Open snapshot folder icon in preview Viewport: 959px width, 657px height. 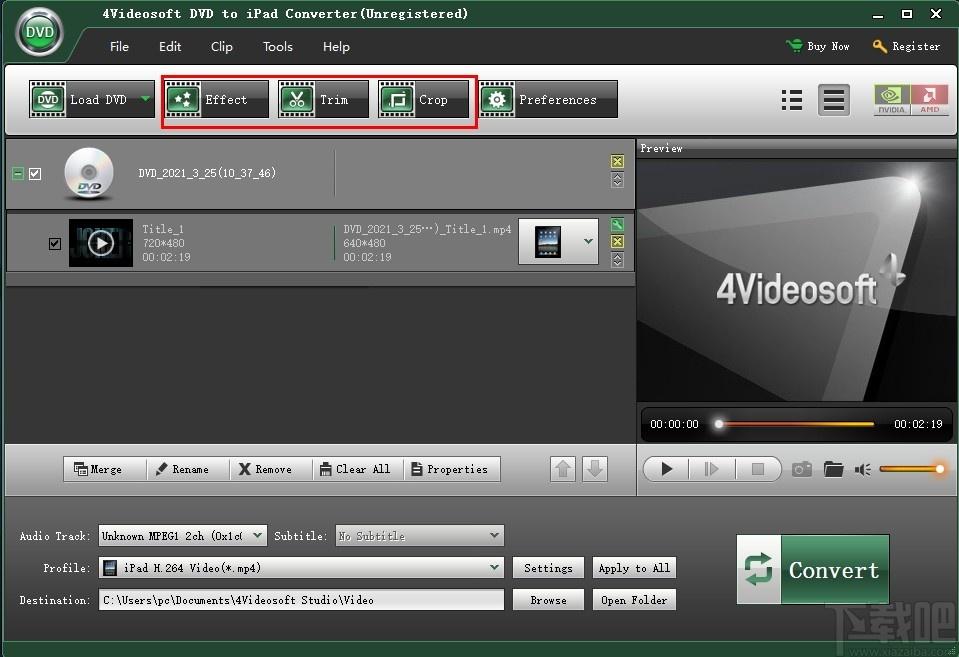point(834,469)
